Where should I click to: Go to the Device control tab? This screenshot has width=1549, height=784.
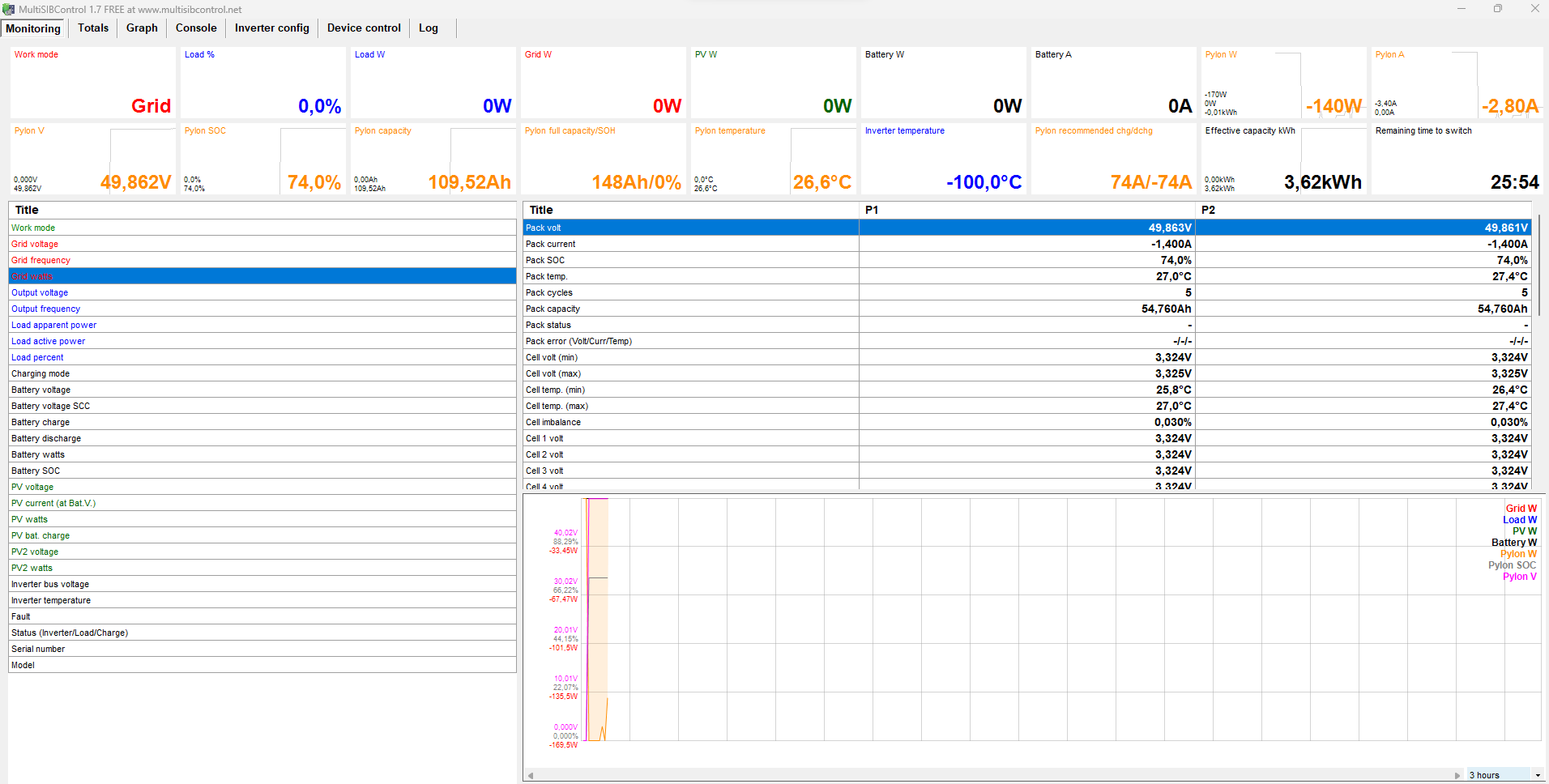click(364, 28)
